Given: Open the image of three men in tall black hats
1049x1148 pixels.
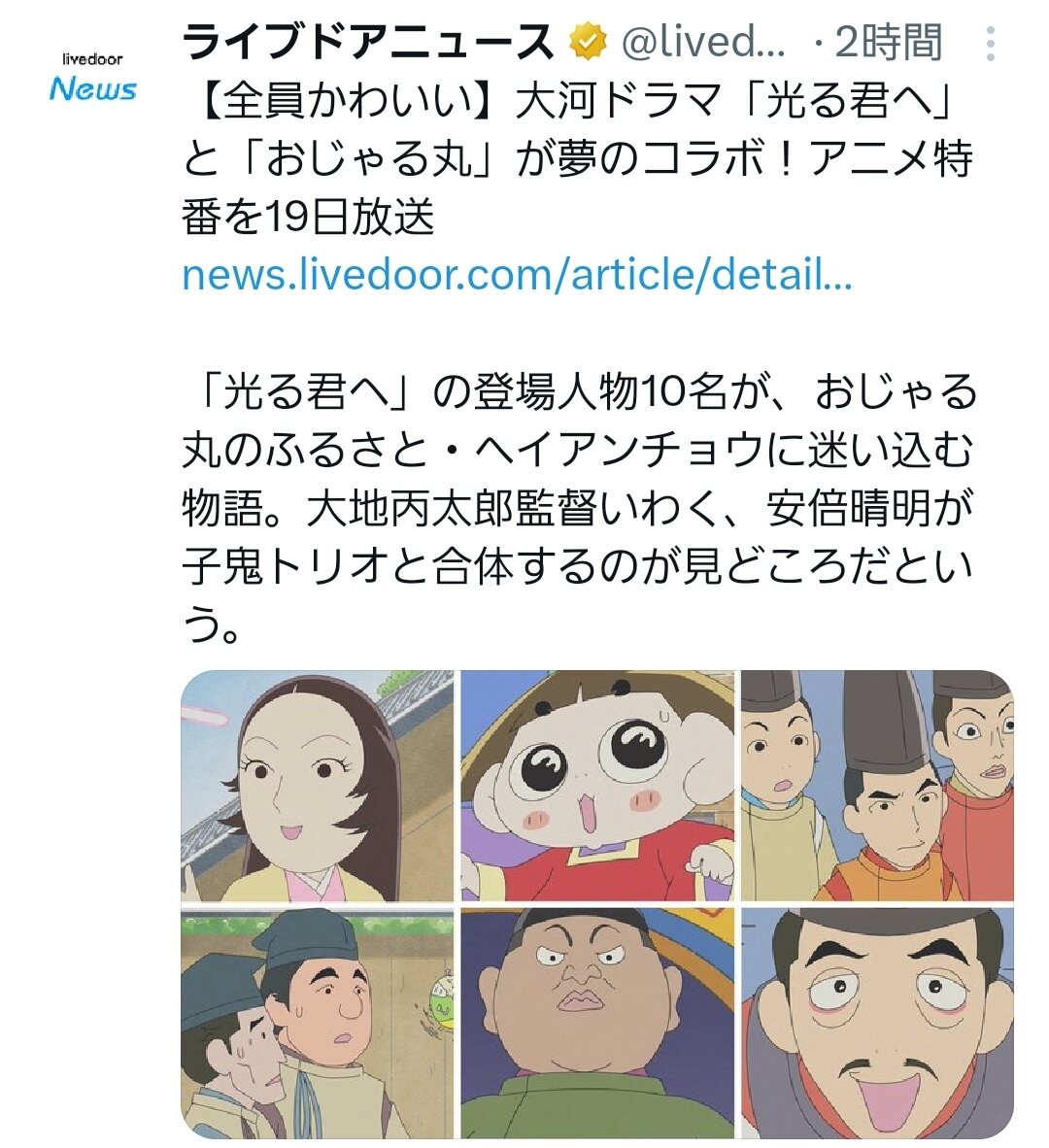Looking at the screenshot, I should (x=877, y=786).
